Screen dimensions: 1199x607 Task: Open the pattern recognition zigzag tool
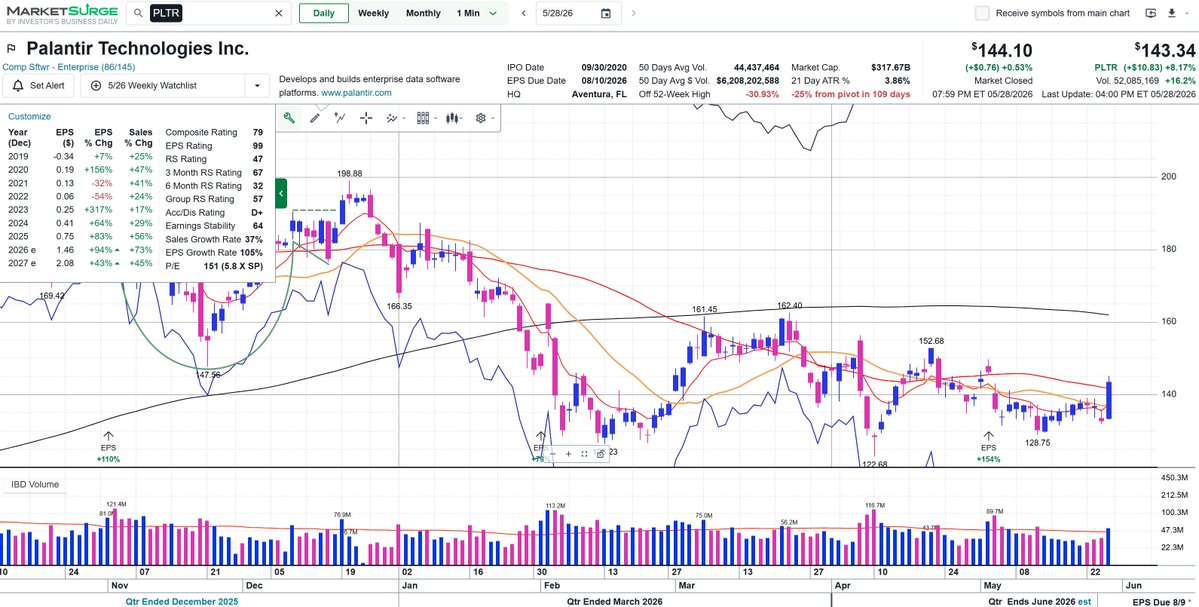point(340,118)
